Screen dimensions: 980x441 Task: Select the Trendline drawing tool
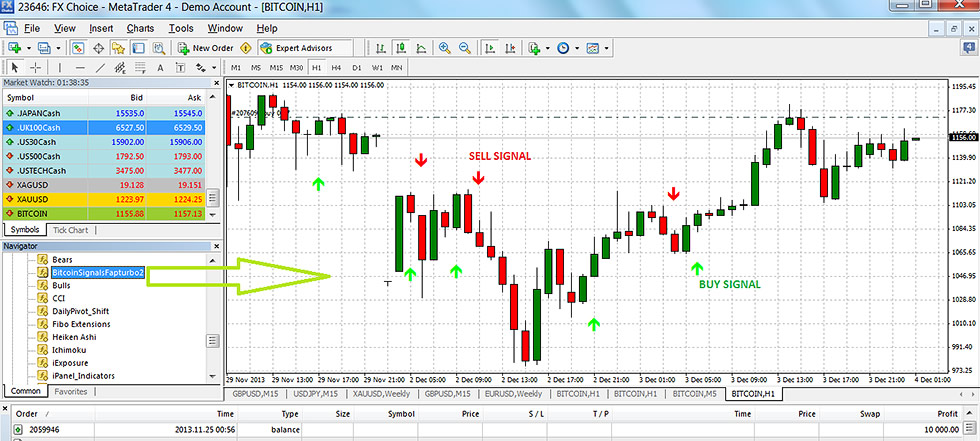coord(100,67)
